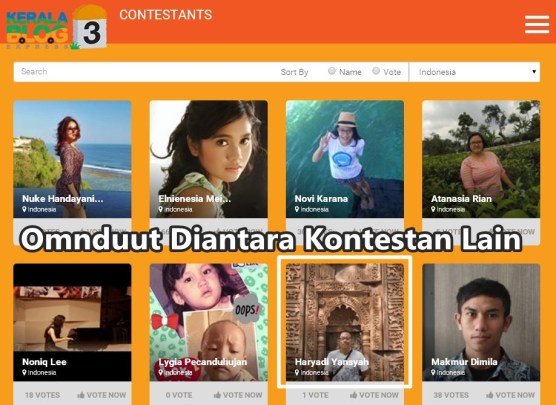
Task: Open Atanasia Rian contestant photo
Action: 481,159
